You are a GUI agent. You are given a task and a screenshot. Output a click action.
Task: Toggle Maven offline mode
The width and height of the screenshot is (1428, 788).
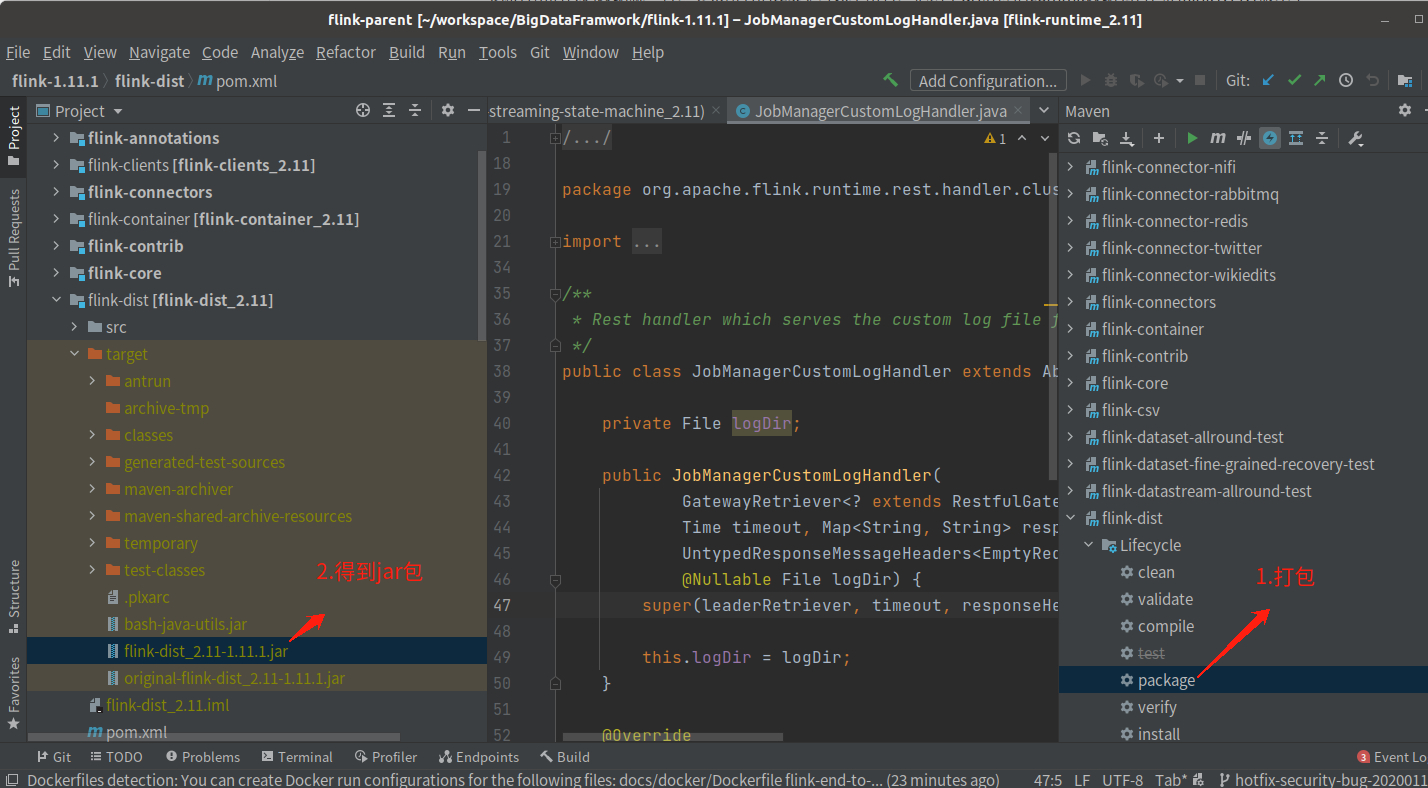1244,138
